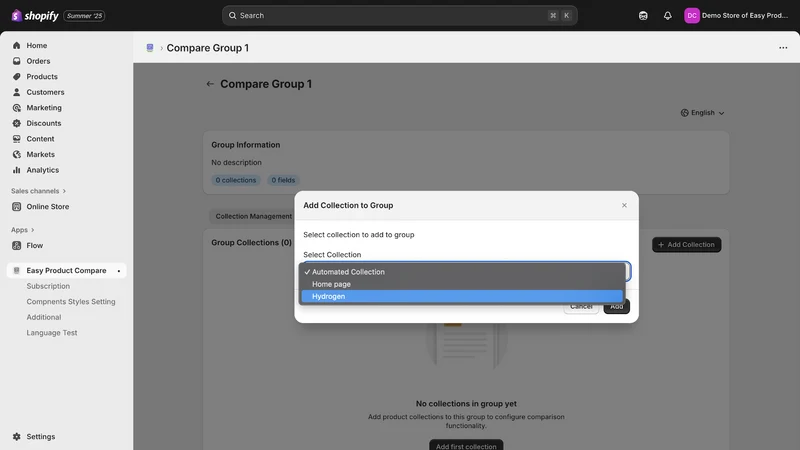Open the Language Test page
The width and height of the screenshot is (800, 450).
52,333
